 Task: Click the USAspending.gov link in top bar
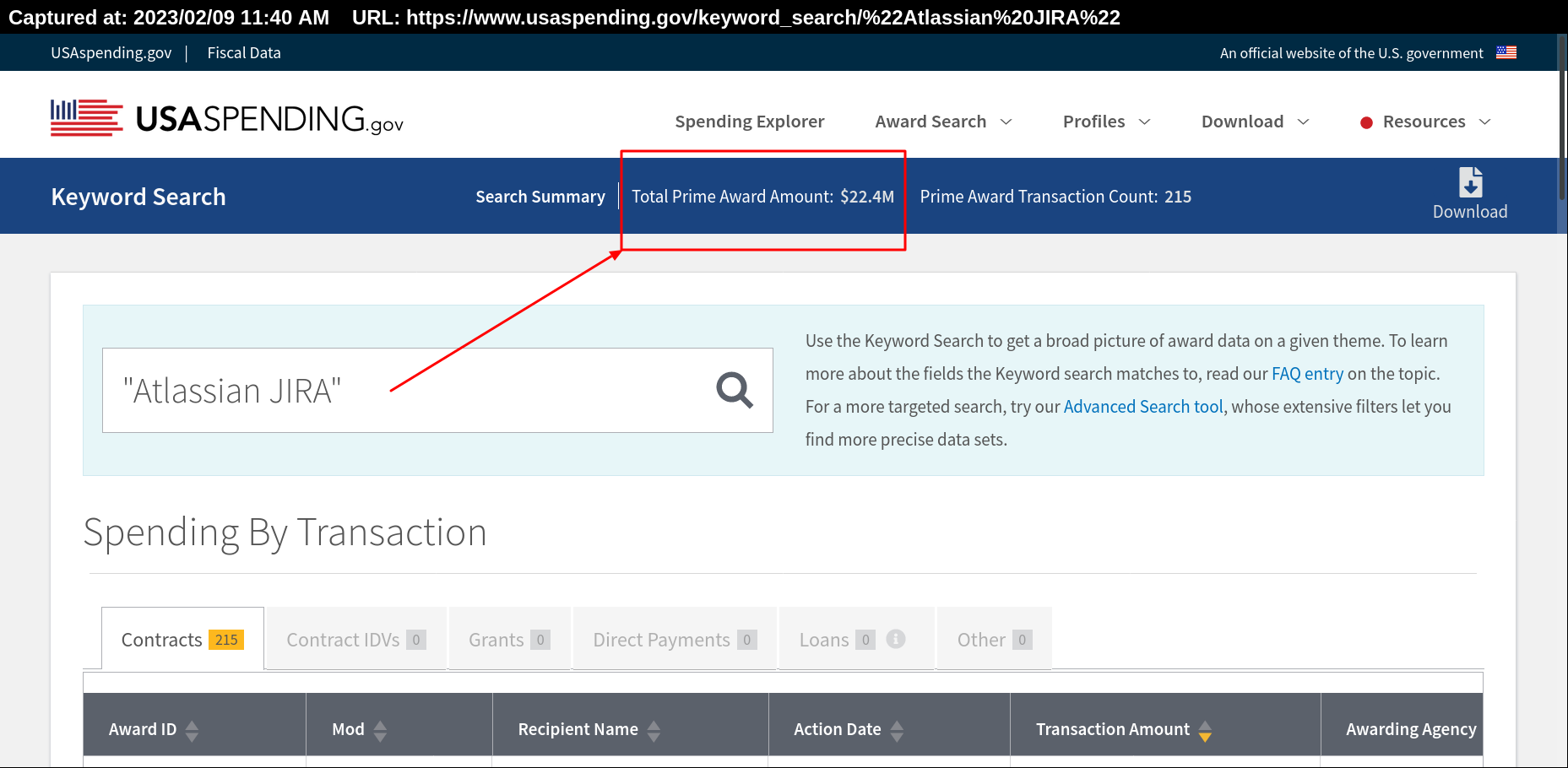coord(111,52)
